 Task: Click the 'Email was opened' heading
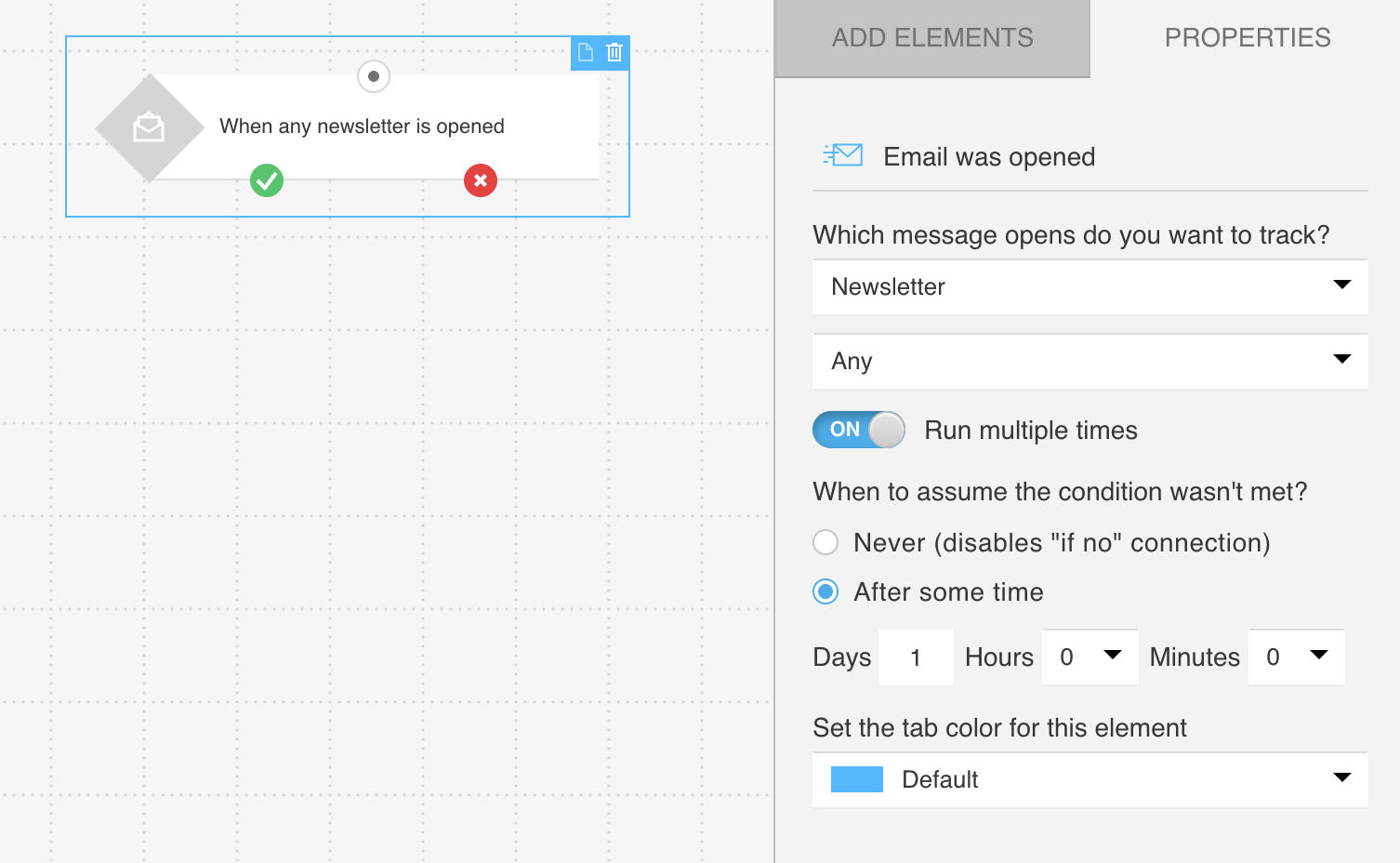click(x=989, y=156)
